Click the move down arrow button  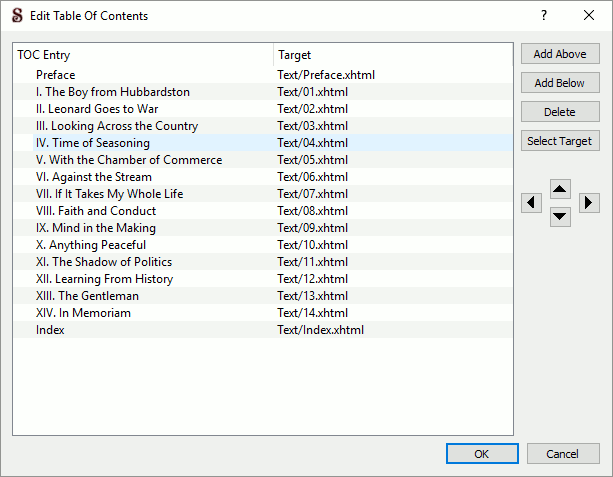coord(560,215)
